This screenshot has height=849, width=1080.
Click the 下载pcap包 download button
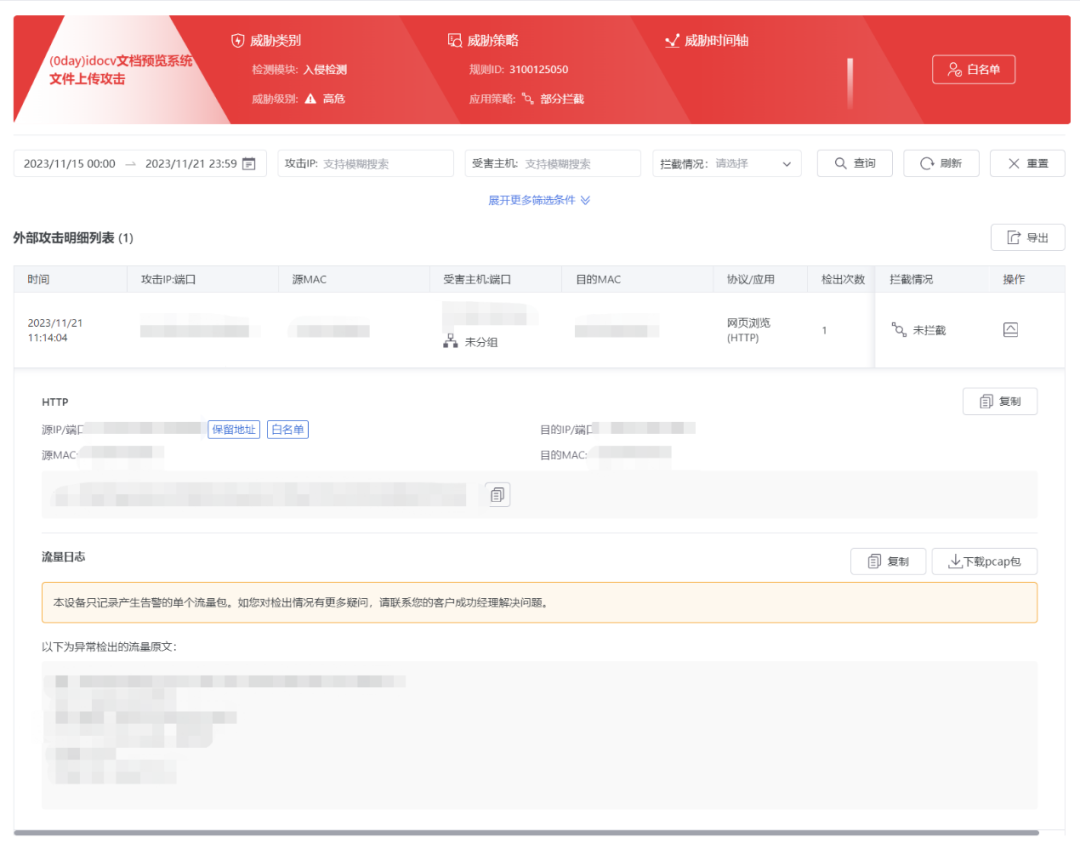point(984,561)
